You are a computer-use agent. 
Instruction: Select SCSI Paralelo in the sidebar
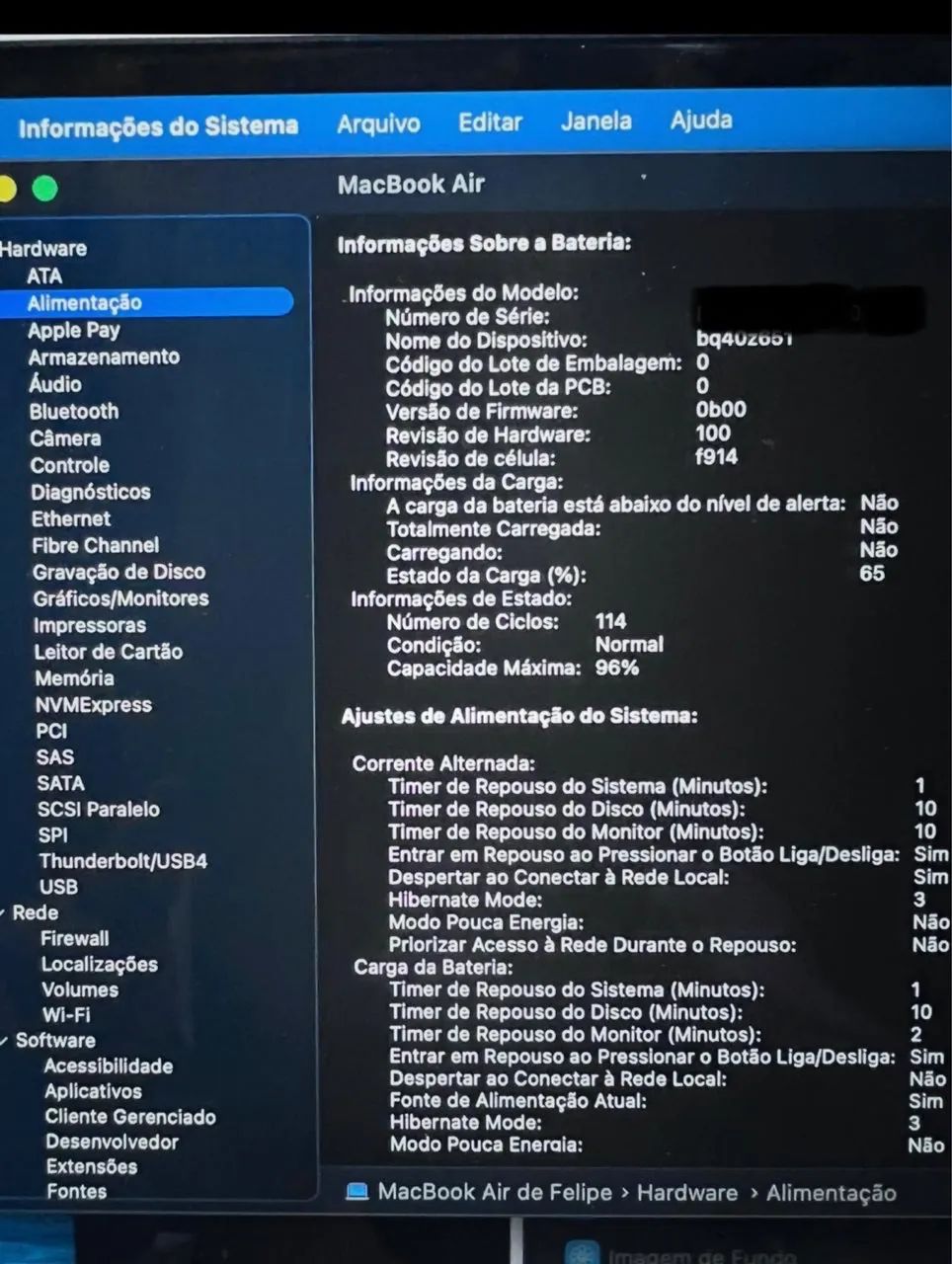99,809
